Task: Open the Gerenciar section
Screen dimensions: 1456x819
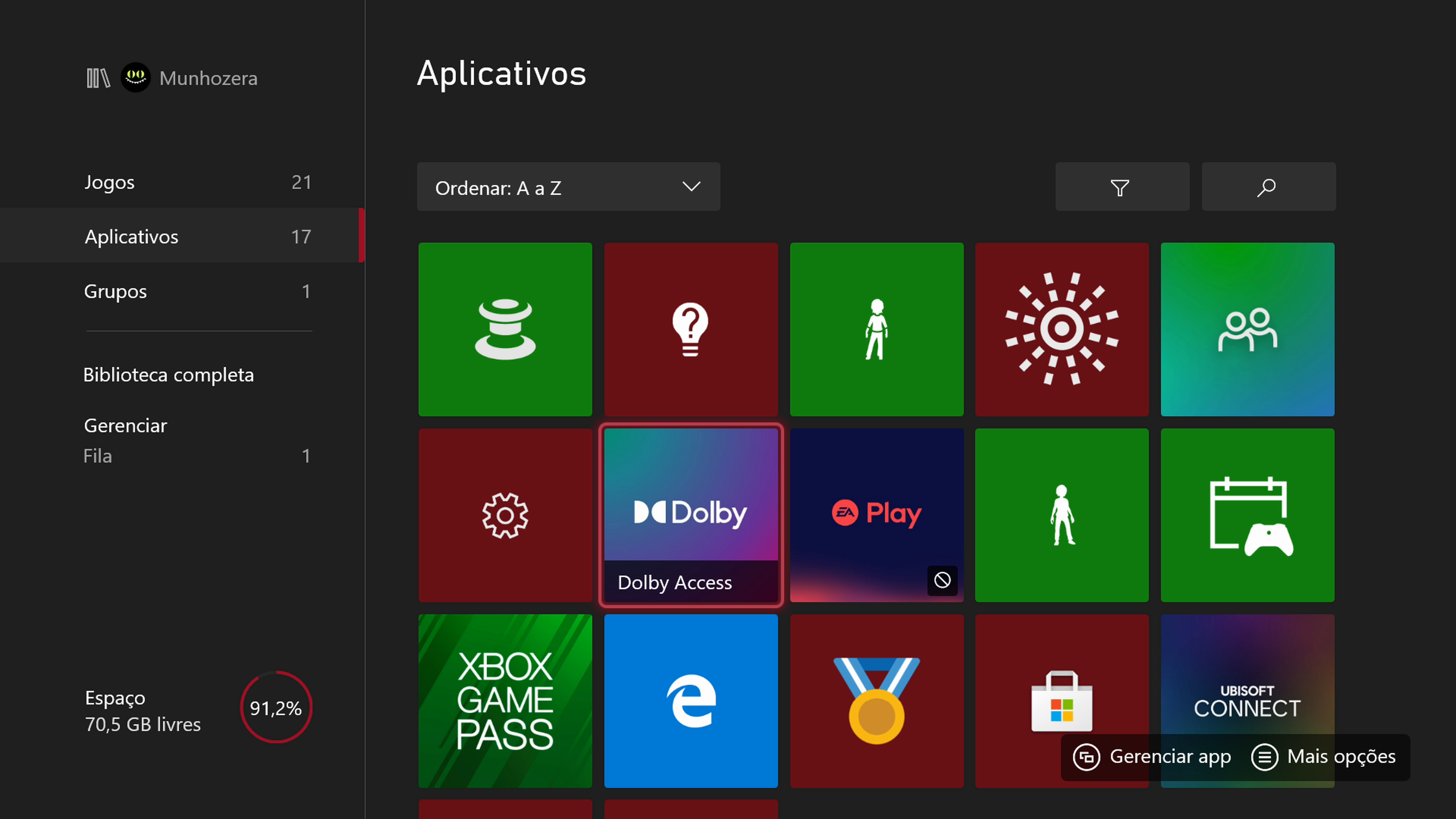Action: coord(126,425)
